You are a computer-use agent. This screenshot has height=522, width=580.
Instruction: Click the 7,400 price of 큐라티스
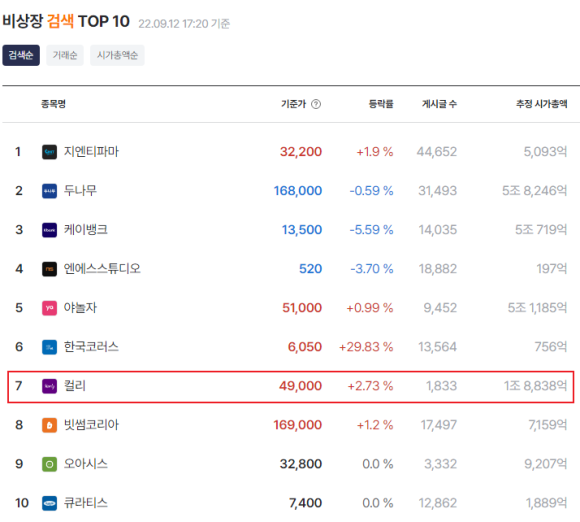point(306,503)
